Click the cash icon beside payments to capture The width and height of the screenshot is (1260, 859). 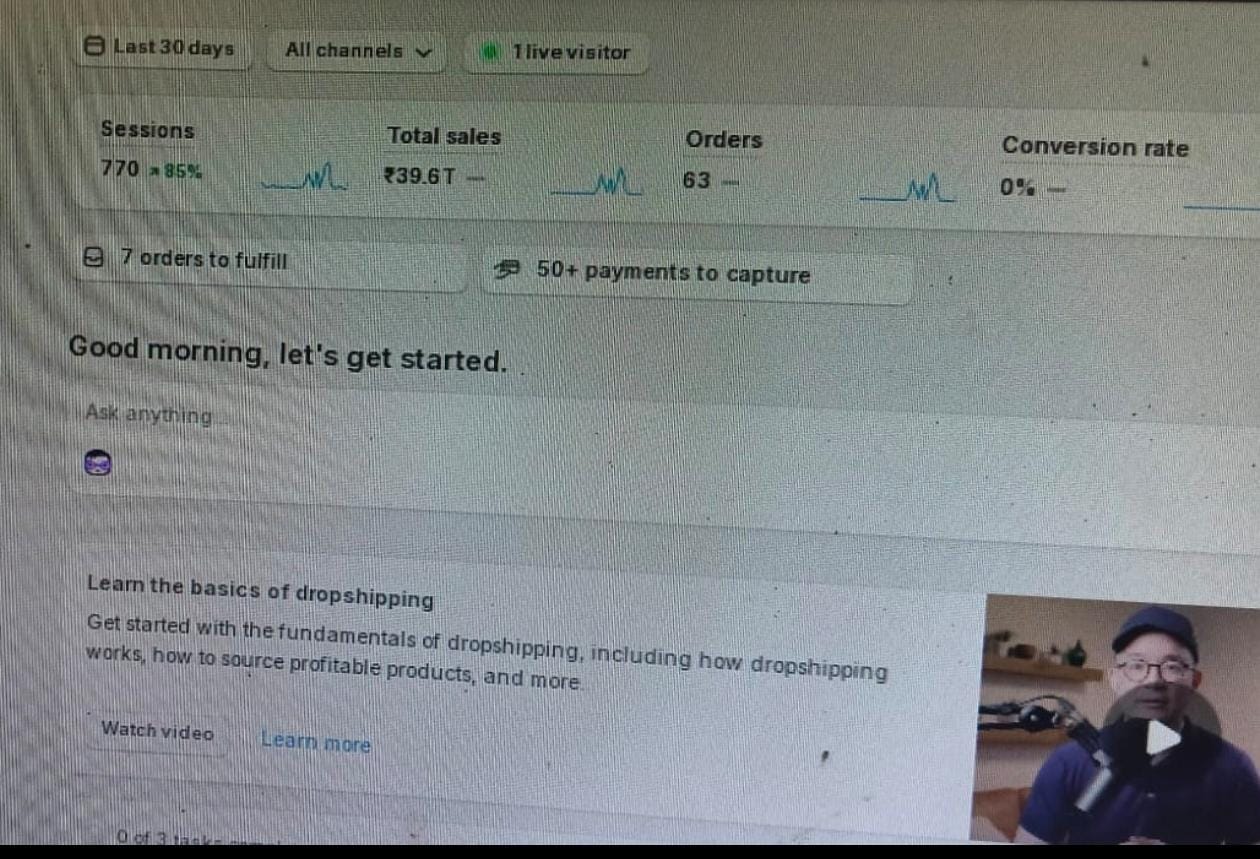click(509, 268)
